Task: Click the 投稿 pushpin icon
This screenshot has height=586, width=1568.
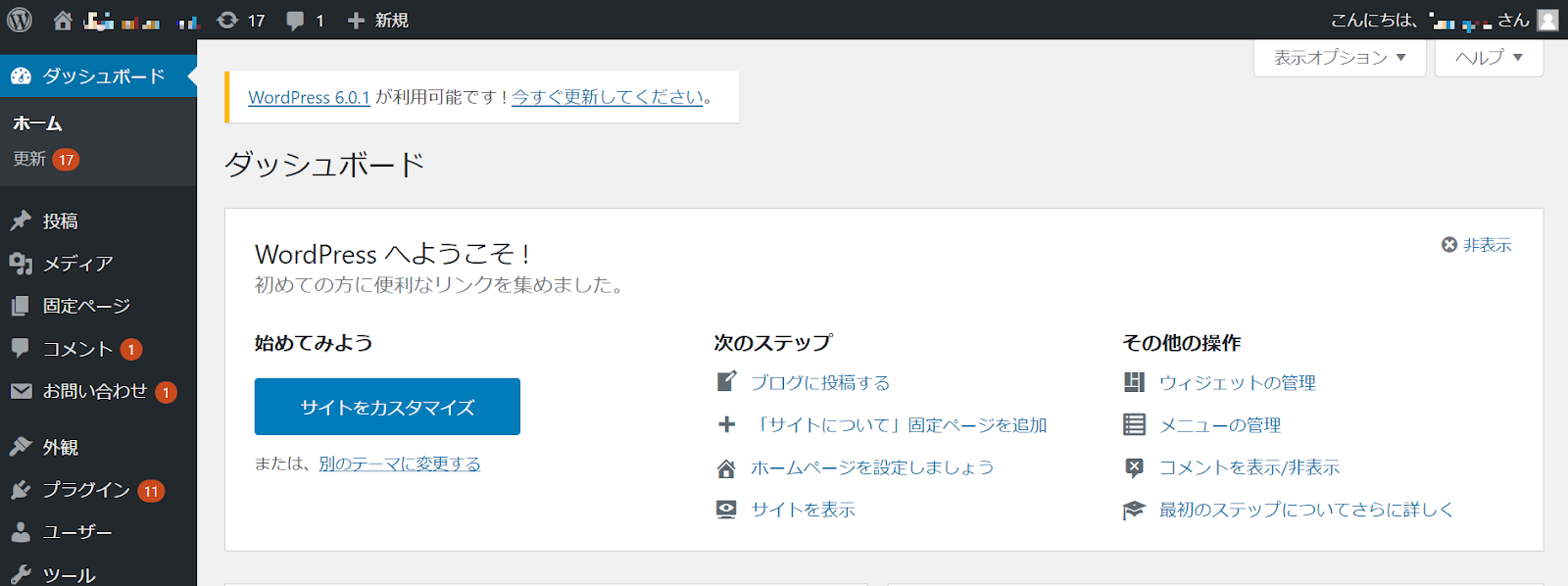Action: [x=21, y=220]
